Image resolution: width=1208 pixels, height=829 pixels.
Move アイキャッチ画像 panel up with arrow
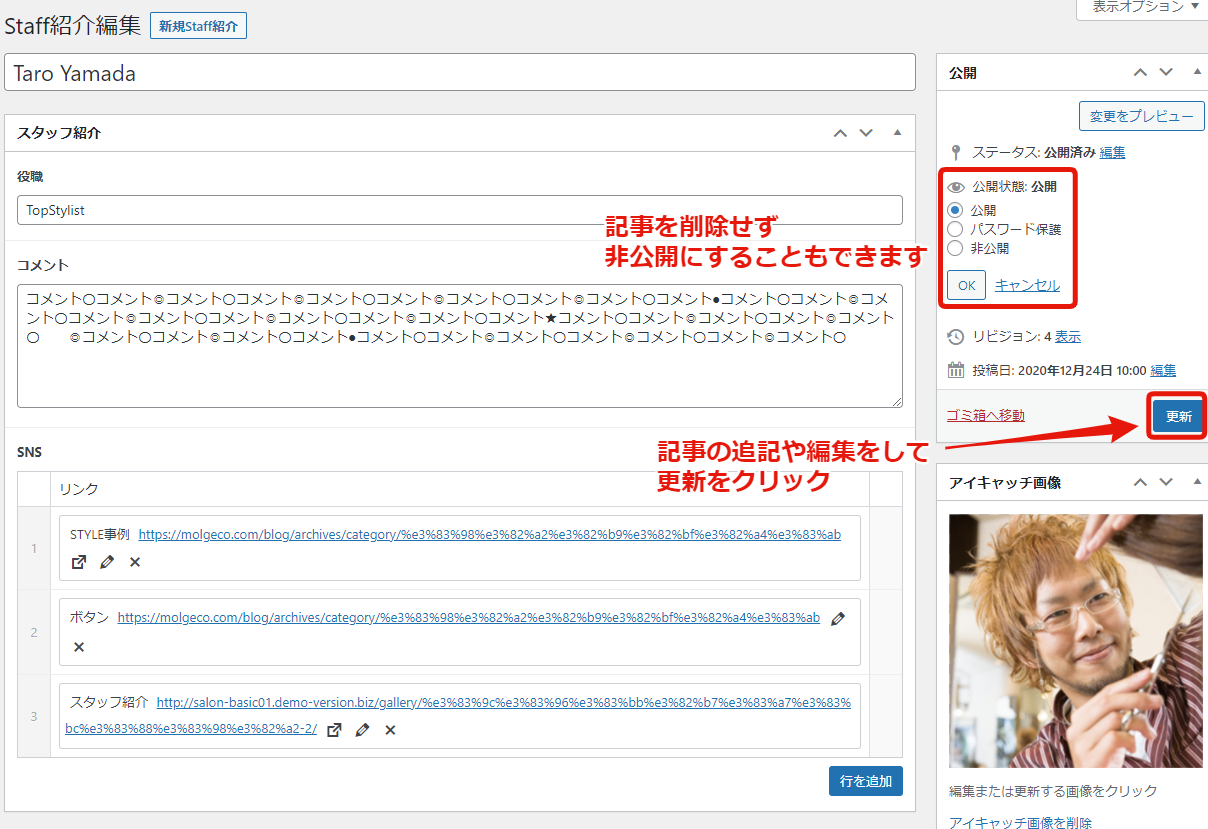pos(1140,482)
